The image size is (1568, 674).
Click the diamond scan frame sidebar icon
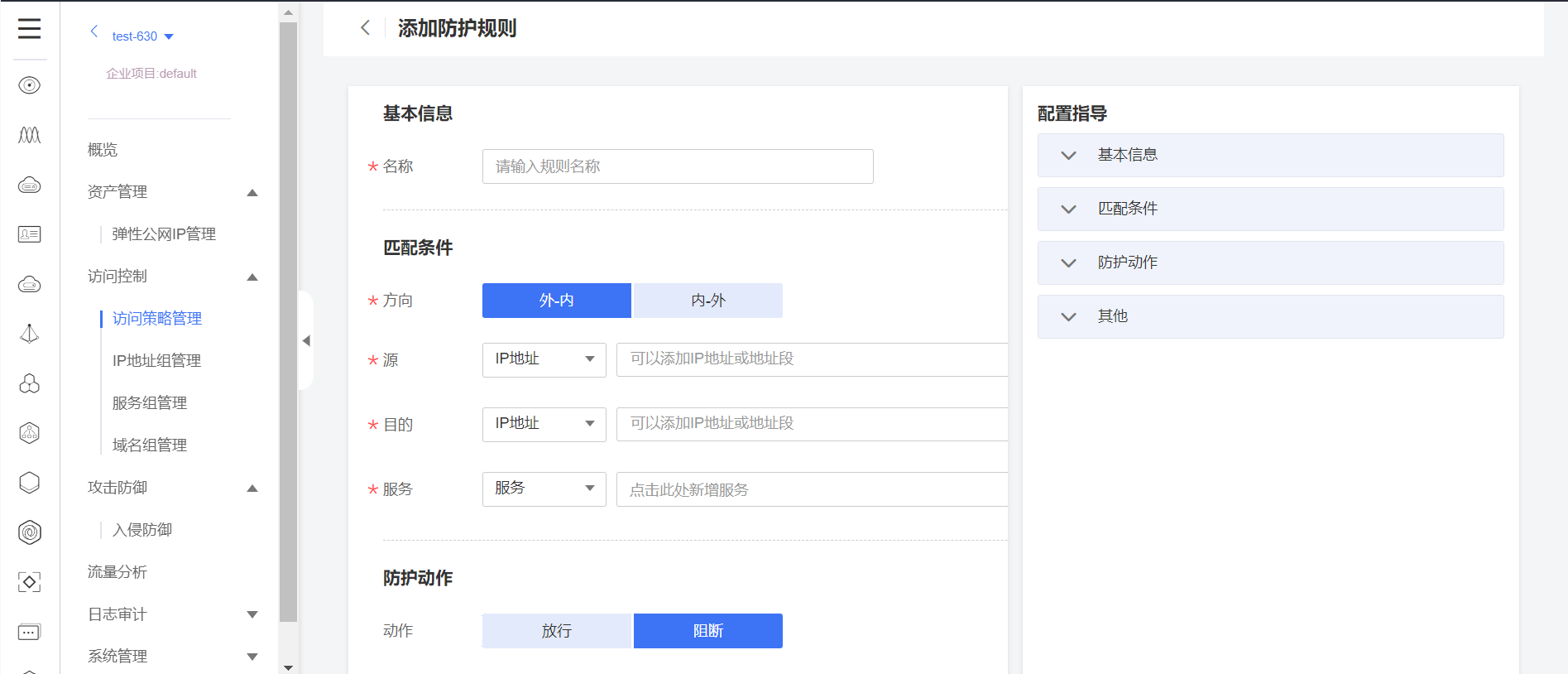pyautogui.click(x=29, y=582)
